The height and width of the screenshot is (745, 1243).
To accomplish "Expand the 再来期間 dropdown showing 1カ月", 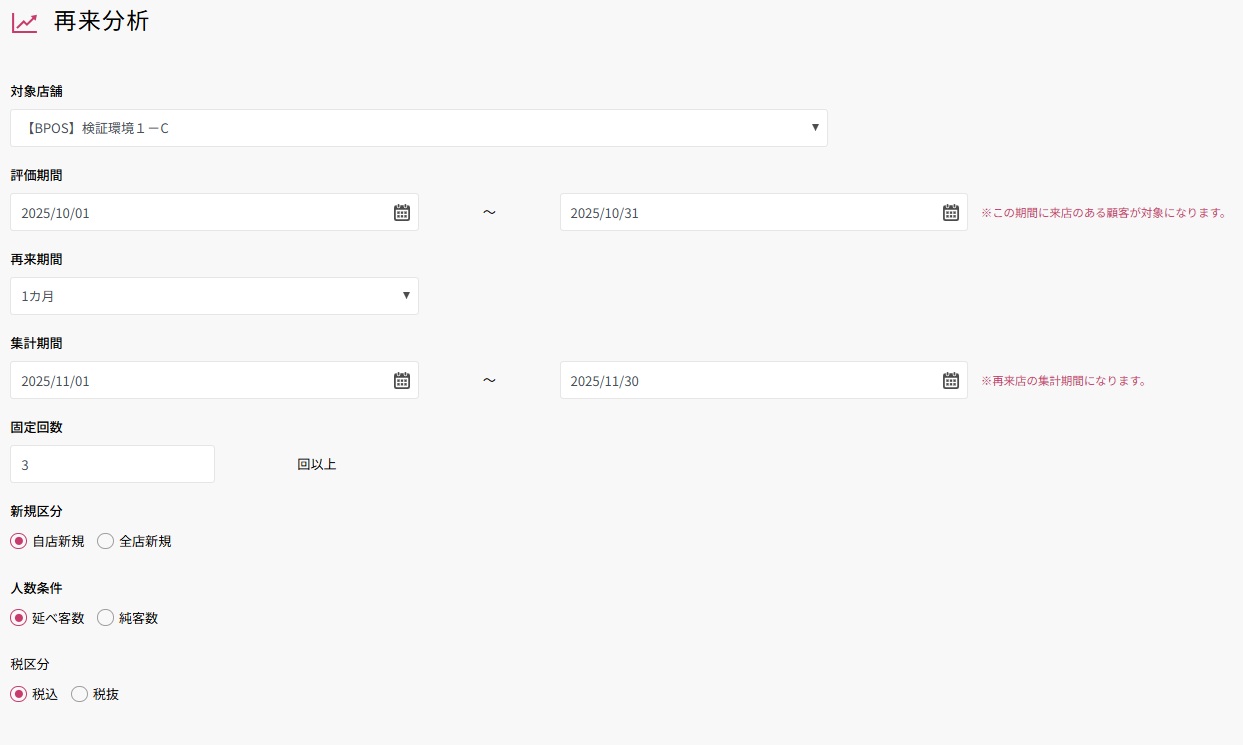I will (214, 296).
